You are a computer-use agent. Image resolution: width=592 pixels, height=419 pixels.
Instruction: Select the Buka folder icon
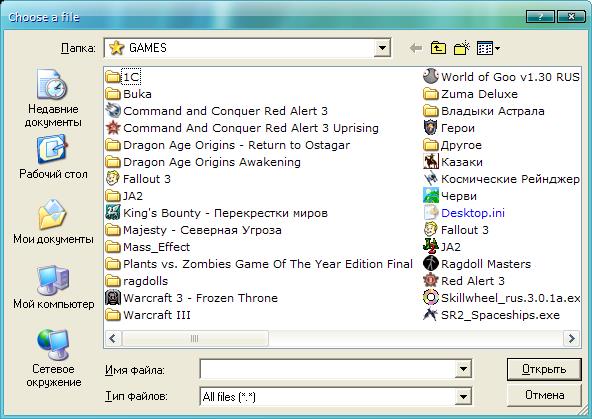[113, 94]
